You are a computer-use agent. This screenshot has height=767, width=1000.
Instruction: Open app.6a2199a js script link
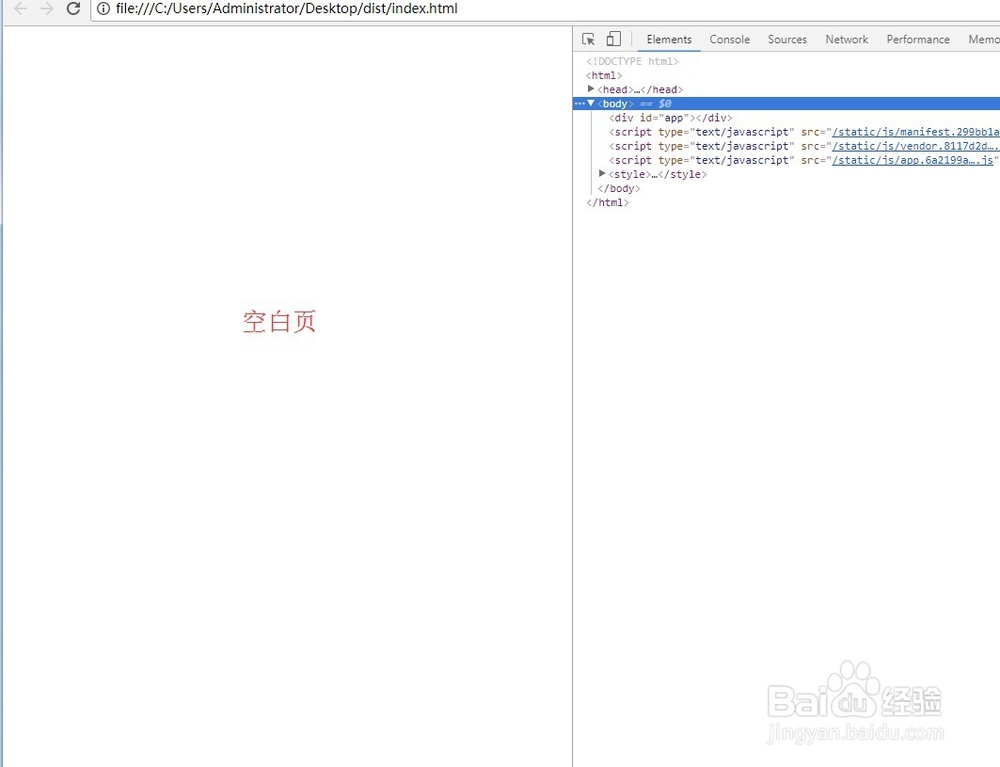[x=913, y=160]
